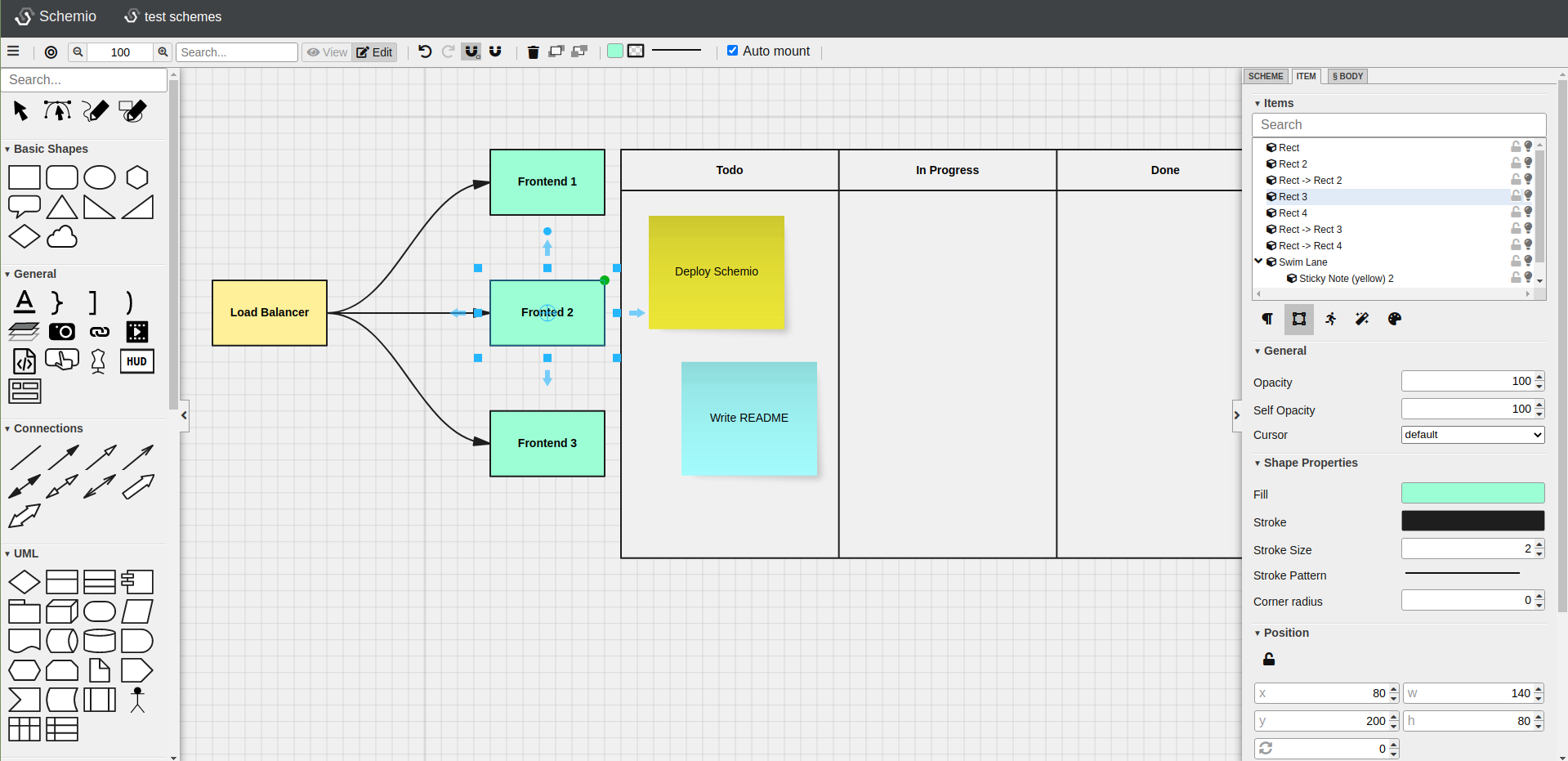This screenshot has height=761, width=1568.
Task: Toggle visibility bulb for Swim Lane item
Action: click(1528, 262)
